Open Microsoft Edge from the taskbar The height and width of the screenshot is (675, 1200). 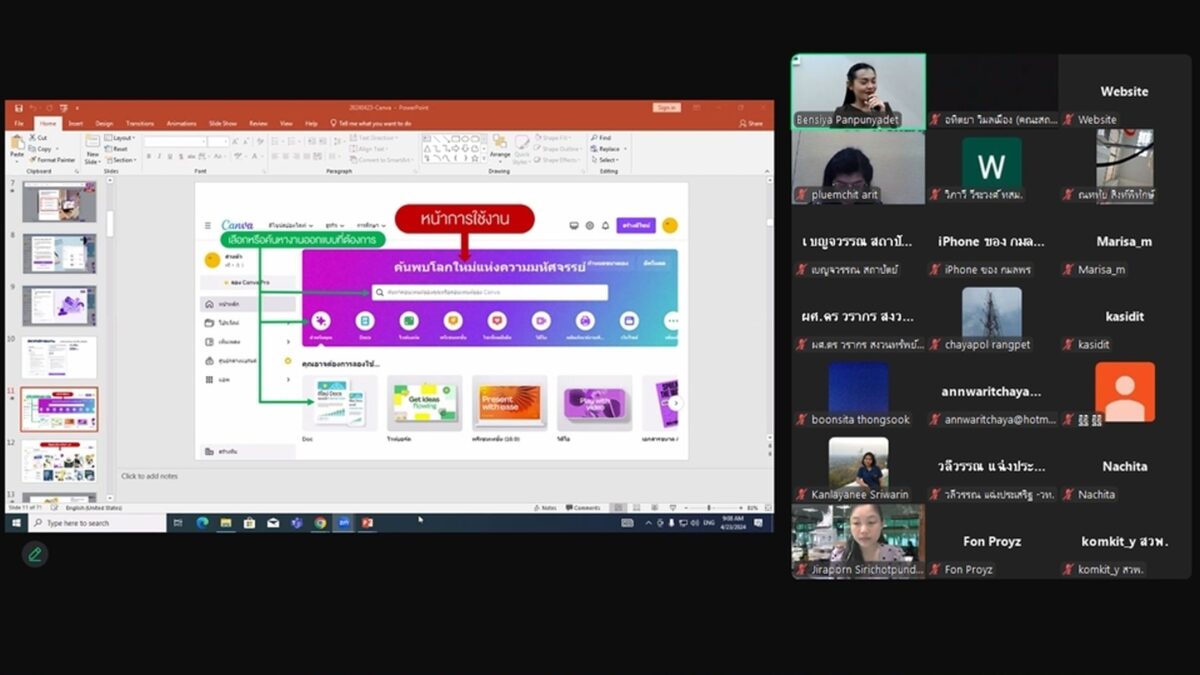tap(202, 523)
